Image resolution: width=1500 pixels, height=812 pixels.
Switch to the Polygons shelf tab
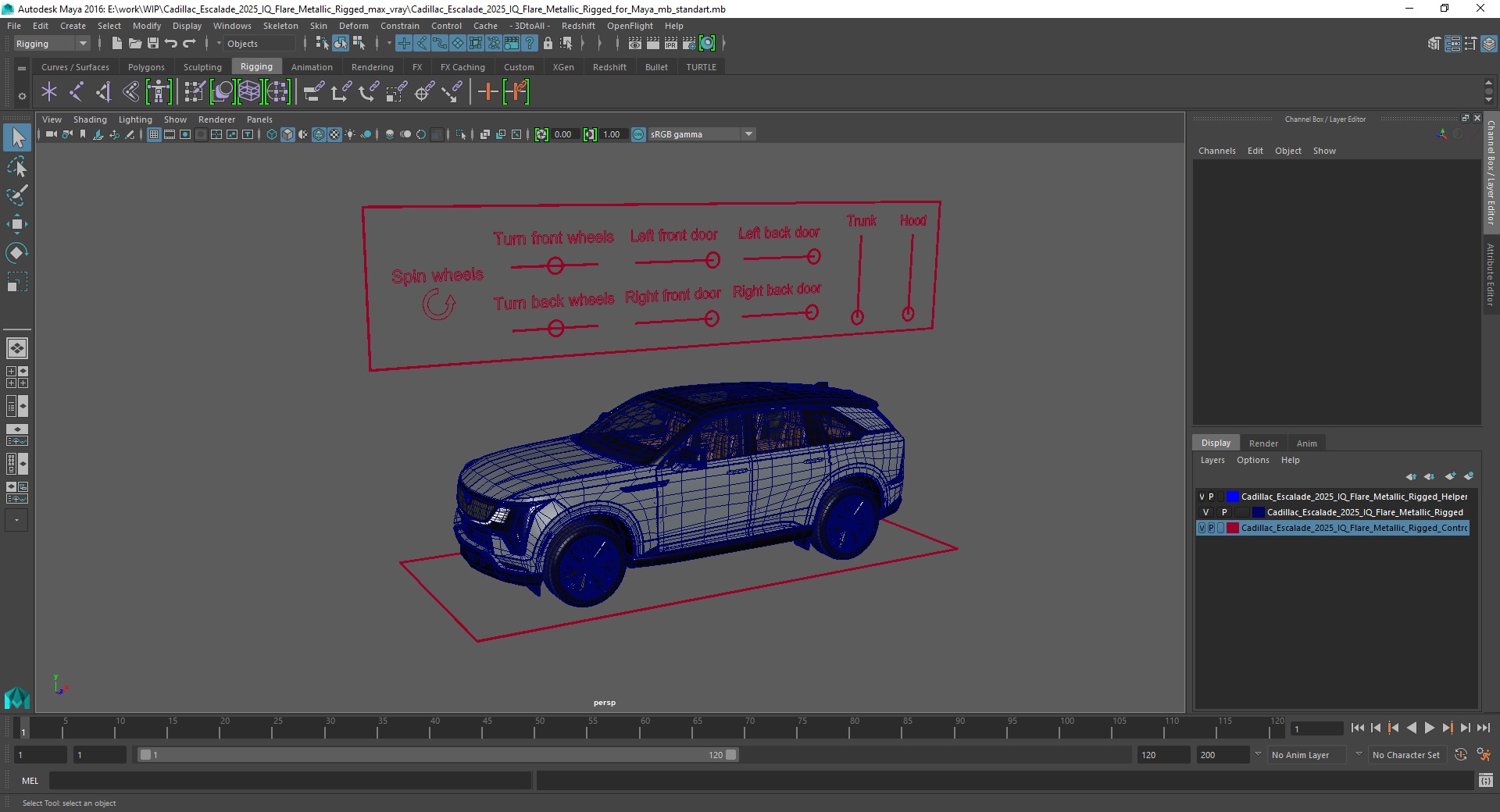click(146, 67)
